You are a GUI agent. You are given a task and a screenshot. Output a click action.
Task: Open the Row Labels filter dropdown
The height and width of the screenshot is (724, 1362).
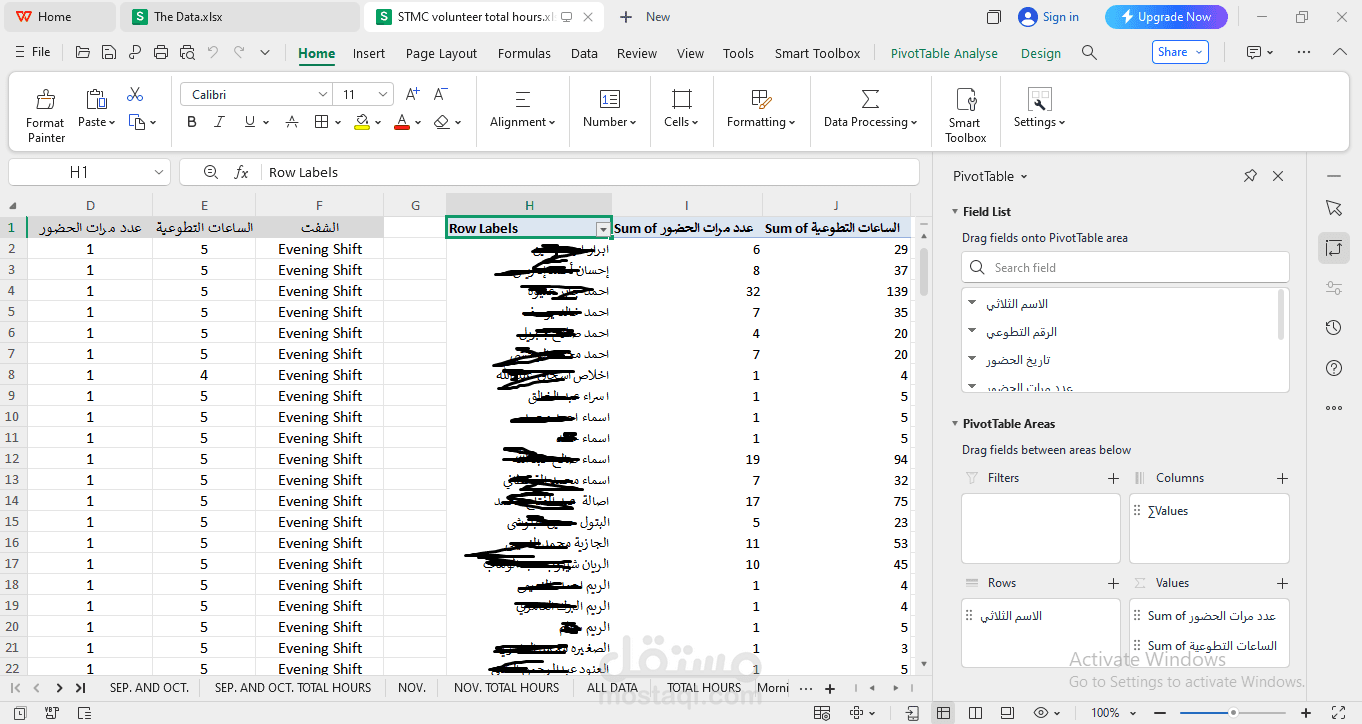603,229
